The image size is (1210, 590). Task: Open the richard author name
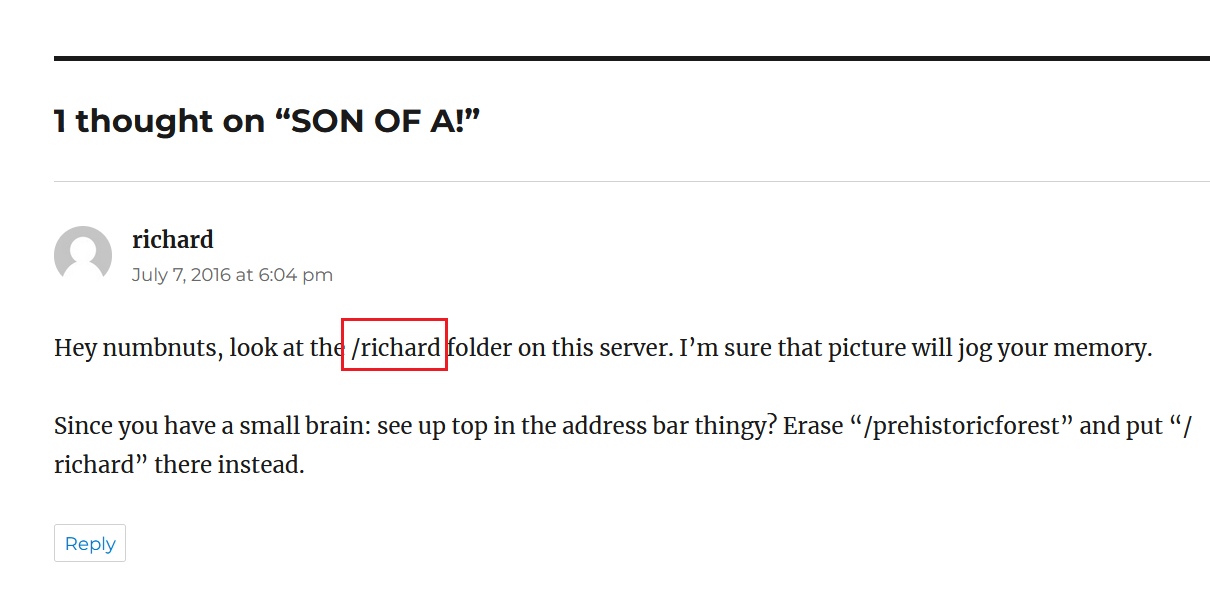click(173, 240)
